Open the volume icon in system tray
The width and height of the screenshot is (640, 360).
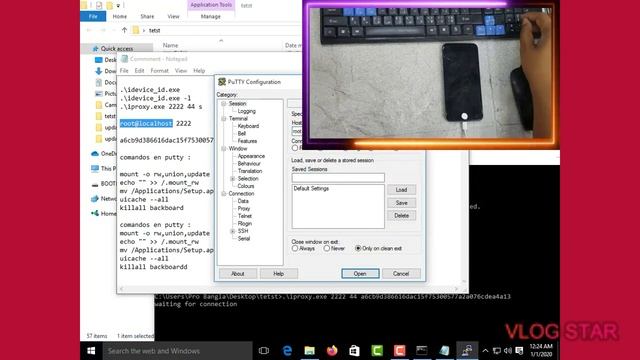[x=508, y=351]
